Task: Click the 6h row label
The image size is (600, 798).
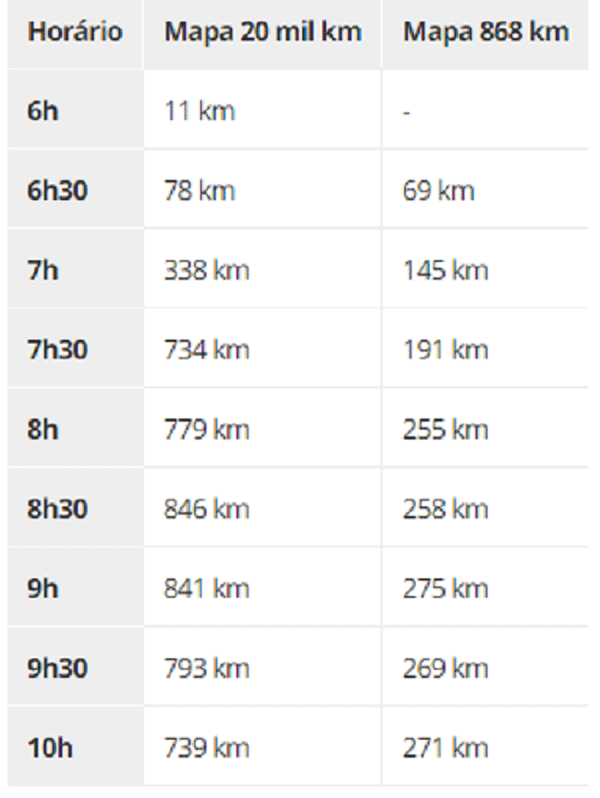Action: (43, 111)
